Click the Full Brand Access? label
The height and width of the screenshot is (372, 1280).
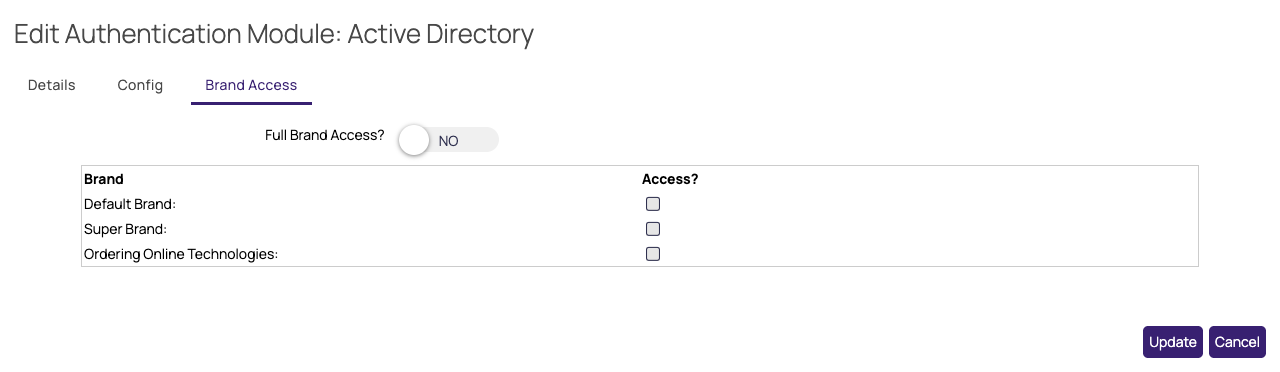click(325, 135)
